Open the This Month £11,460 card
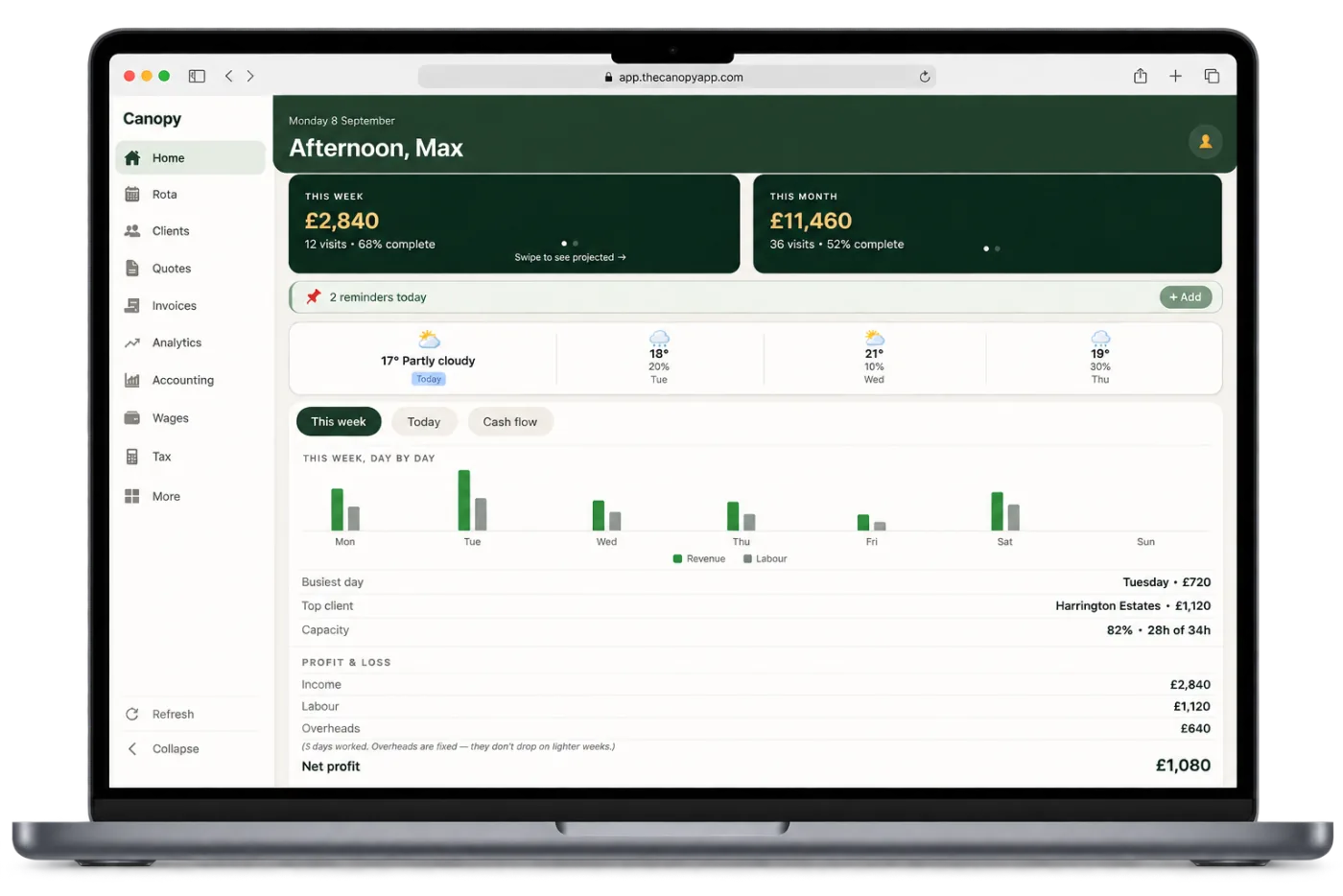1343x896 pixels. (x=987, y=224)
